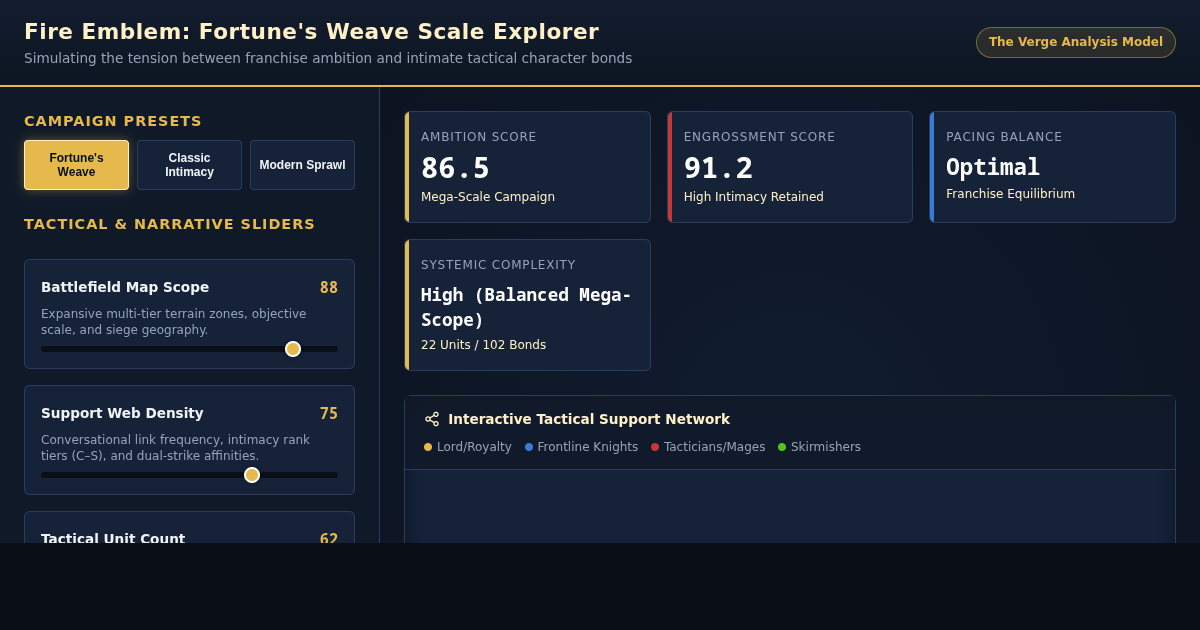The height and width of the screenshot is (630, 1200).
Task: Click the Tacticians/Mages legend dot
Action: pos(655,447)
